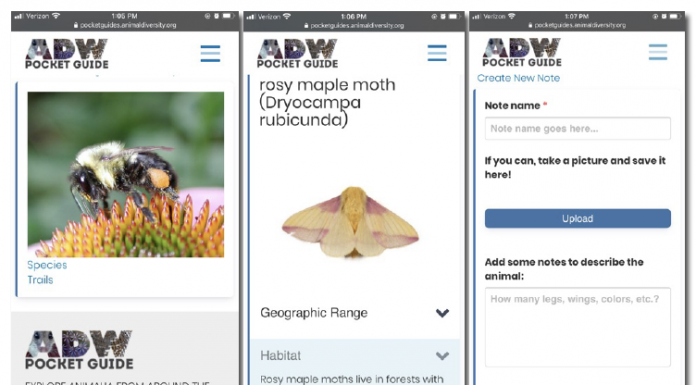The width and height of the screenshot is (696, 385).
Task: Click the rosy maple moth image
Action: 350,222
